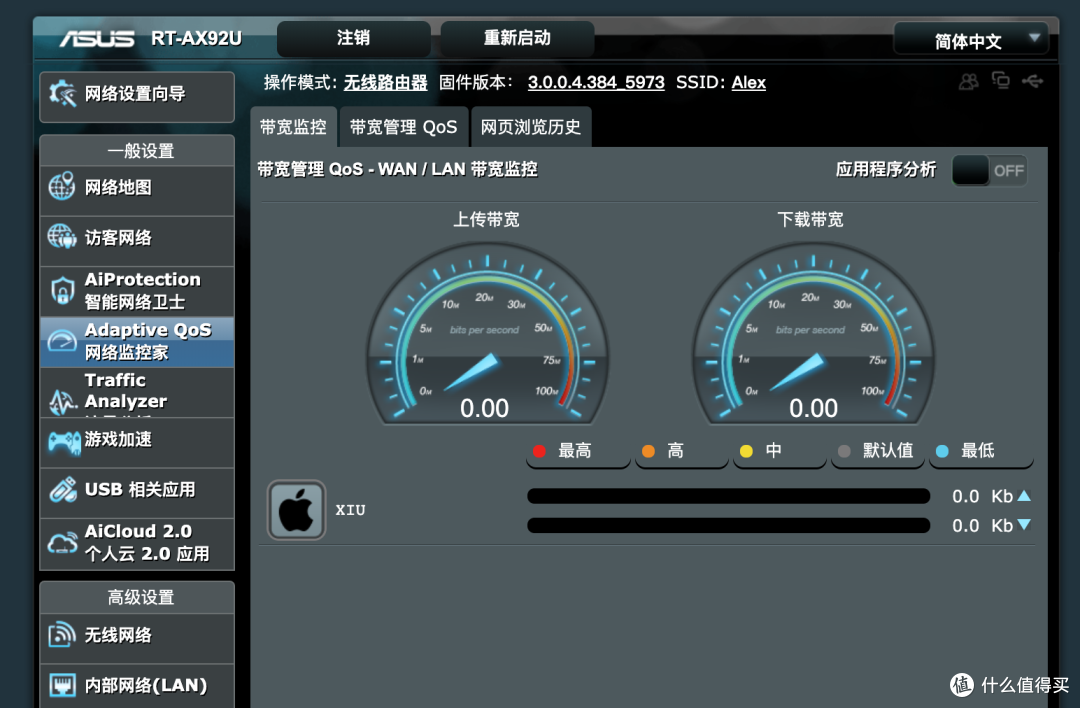Click the 重新启动 reboot button

pos(517,38)
